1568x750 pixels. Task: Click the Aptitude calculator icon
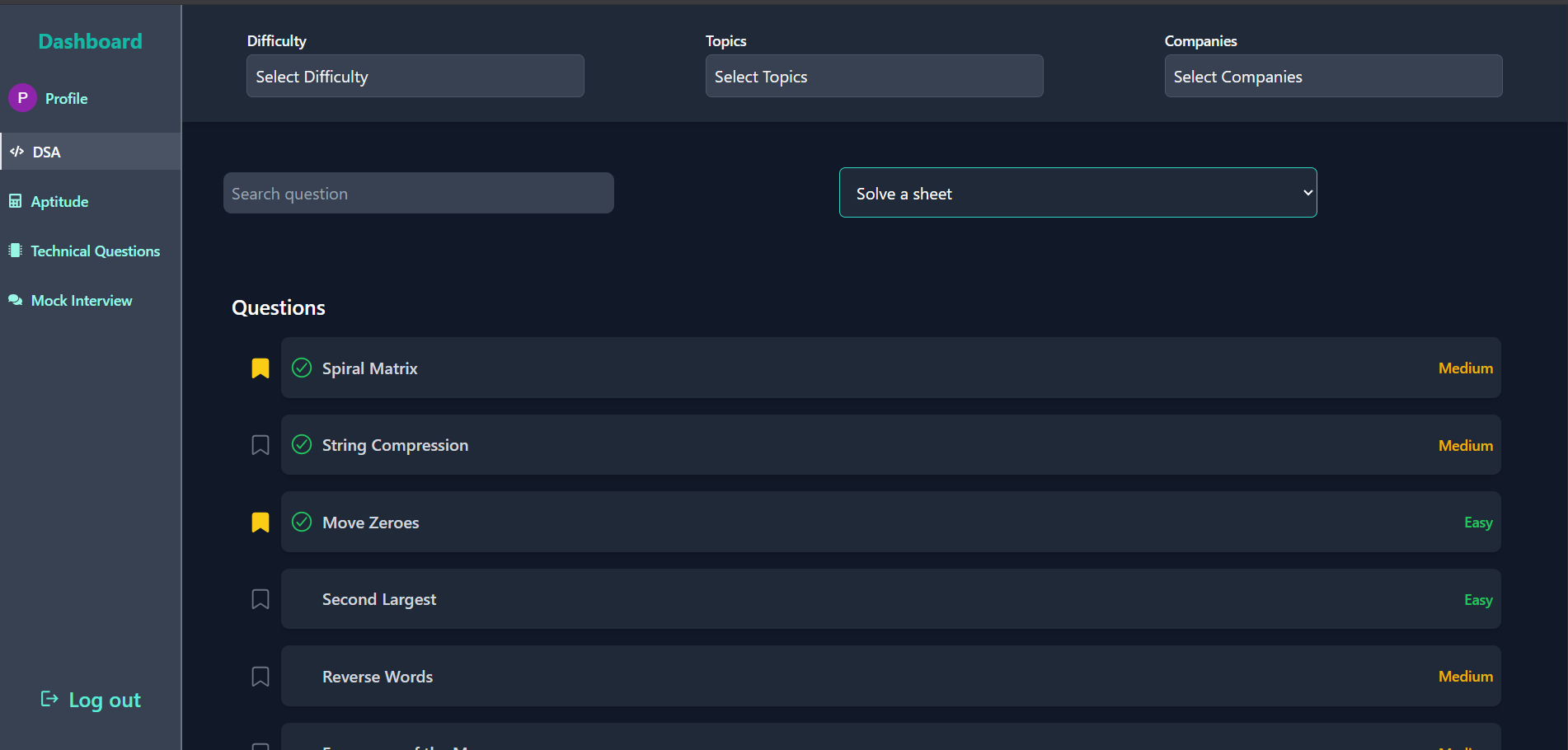click(x=15, y=201)
